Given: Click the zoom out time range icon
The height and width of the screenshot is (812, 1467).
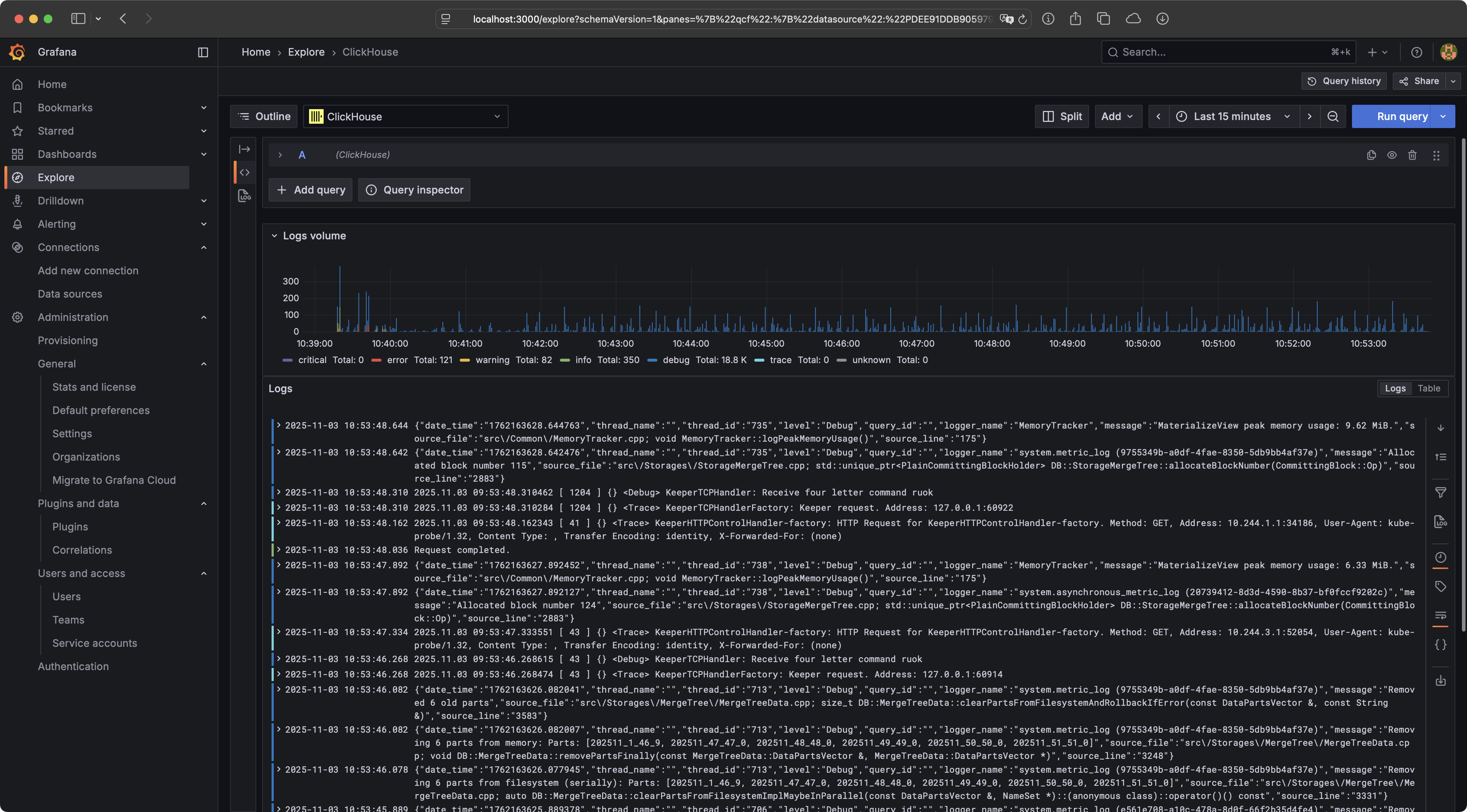Looking at the screenshot, I should 1333,116.
